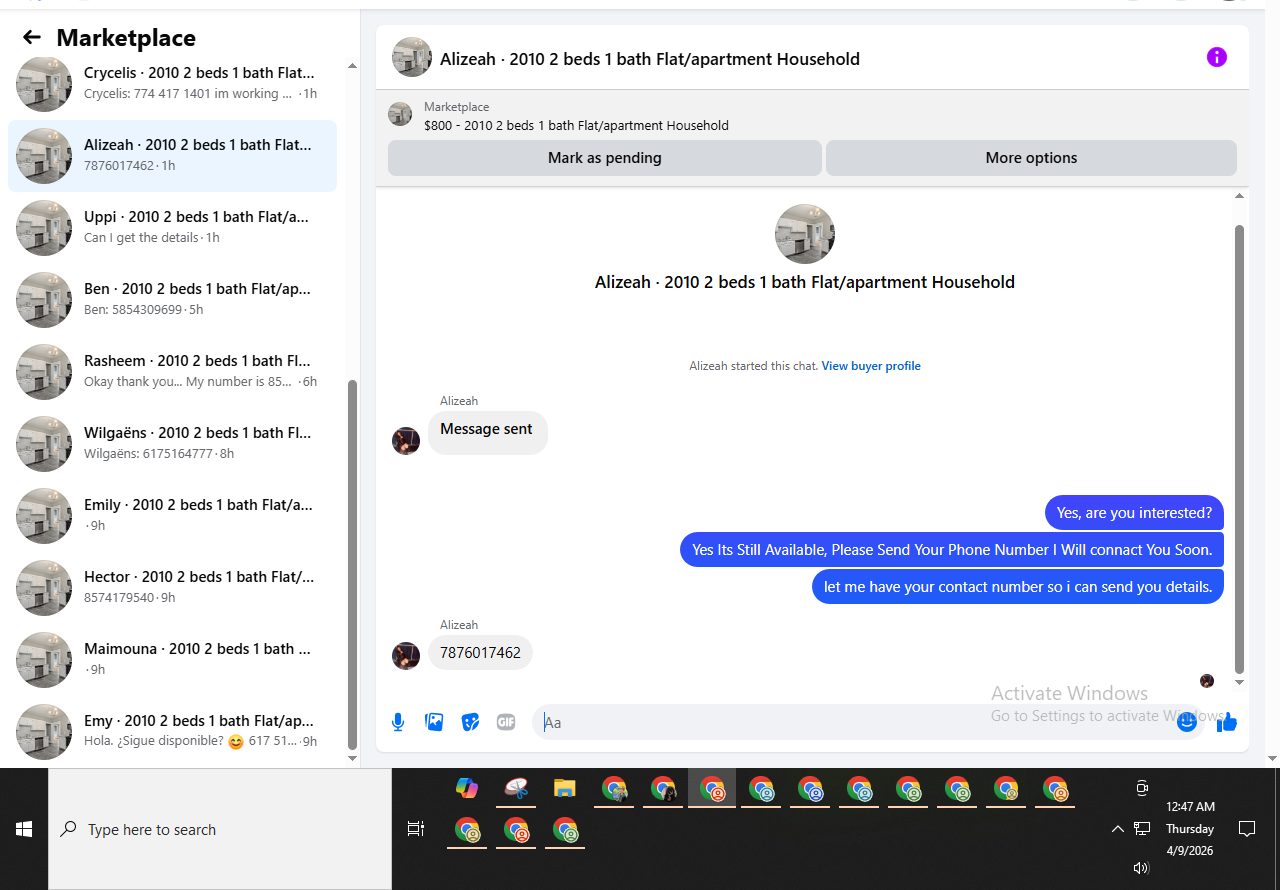Click 'Yes Its Still Available' message bubble
1280x890 pixels.
coord(952,550)
